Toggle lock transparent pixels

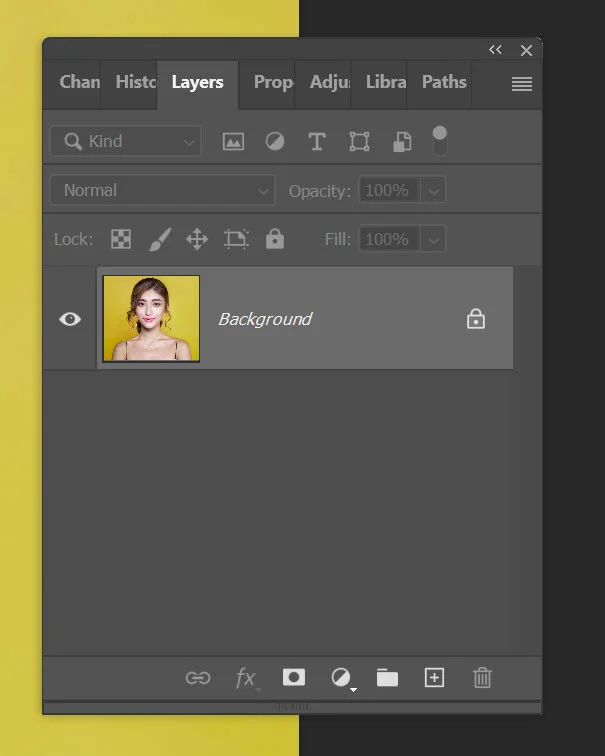[121, 239]
